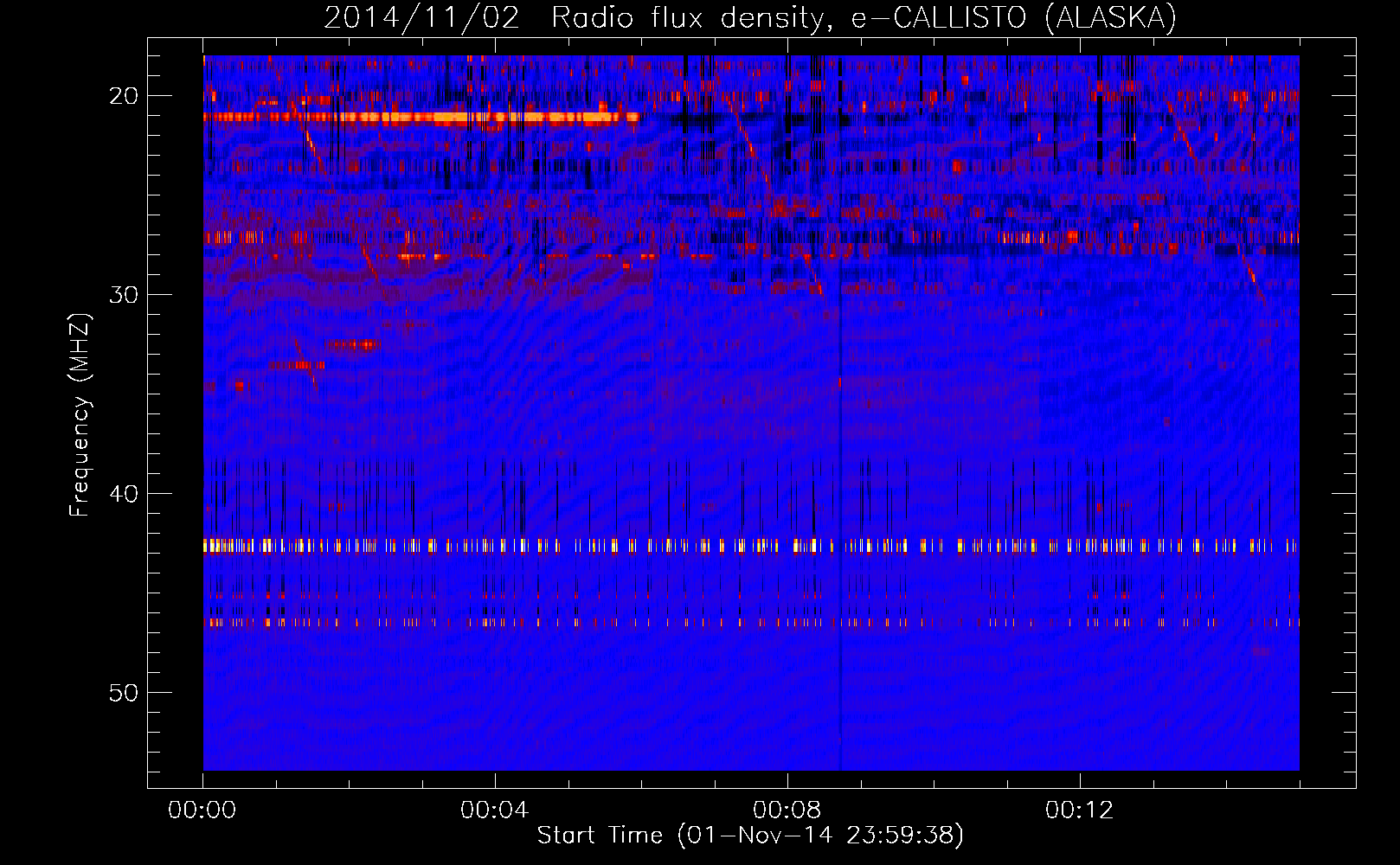Click '(ALASKA)' in the title
Viewport: 1400px width, 865px height.
pos(1111,17)
